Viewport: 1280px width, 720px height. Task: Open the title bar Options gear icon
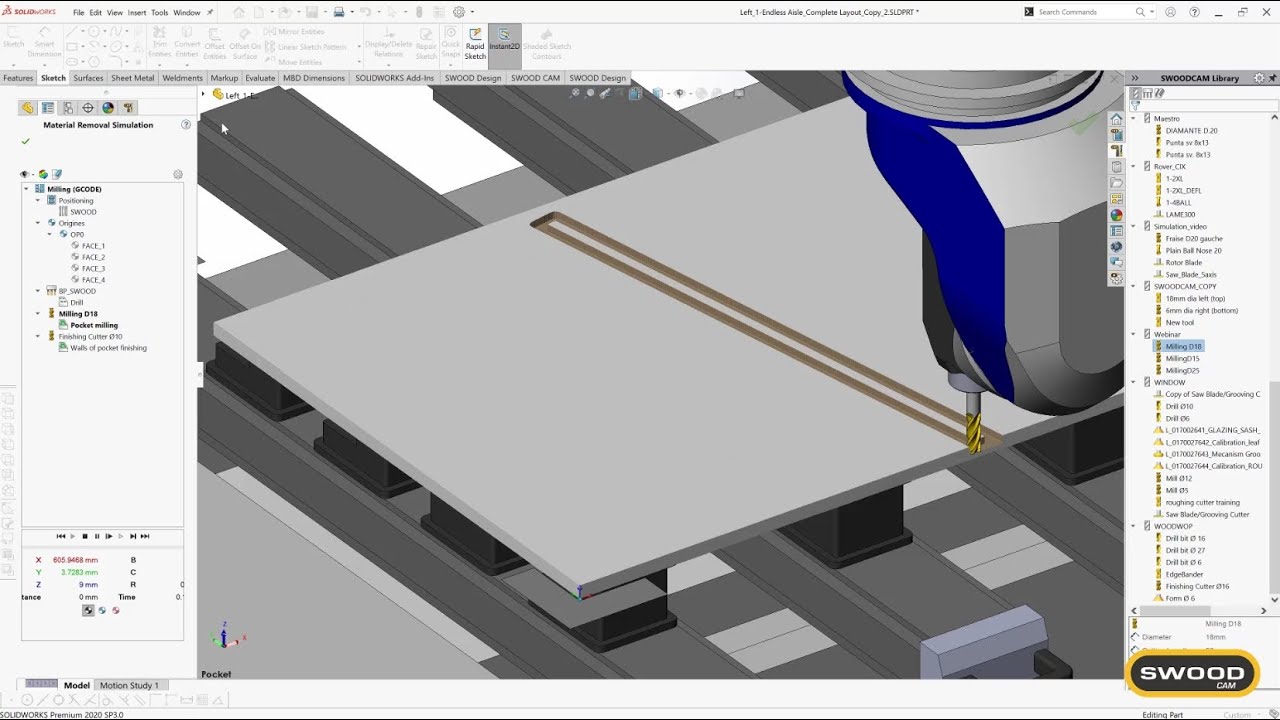click(x=459, y=12)
